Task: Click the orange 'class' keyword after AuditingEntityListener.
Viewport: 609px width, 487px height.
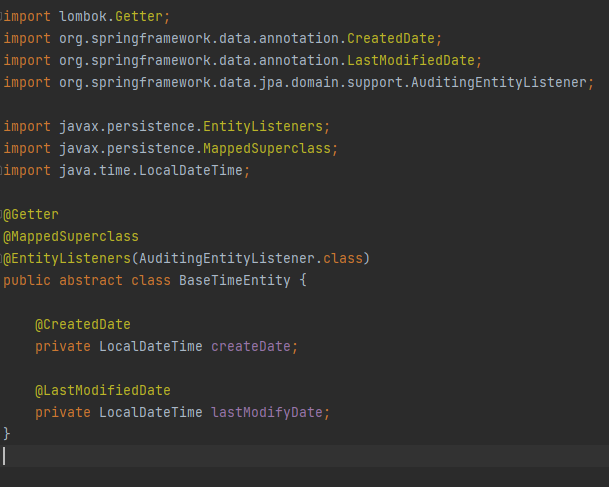Action: [343, 258]
